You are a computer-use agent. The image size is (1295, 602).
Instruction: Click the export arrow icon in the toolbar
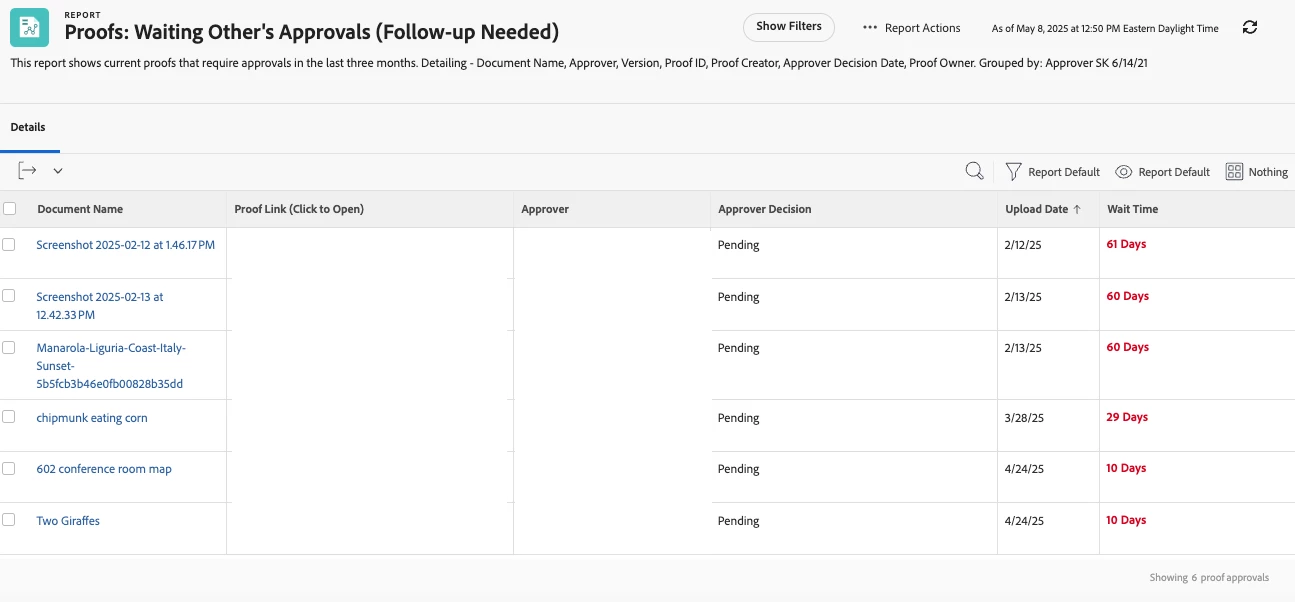pyautogui.click(x=28, y=171)
